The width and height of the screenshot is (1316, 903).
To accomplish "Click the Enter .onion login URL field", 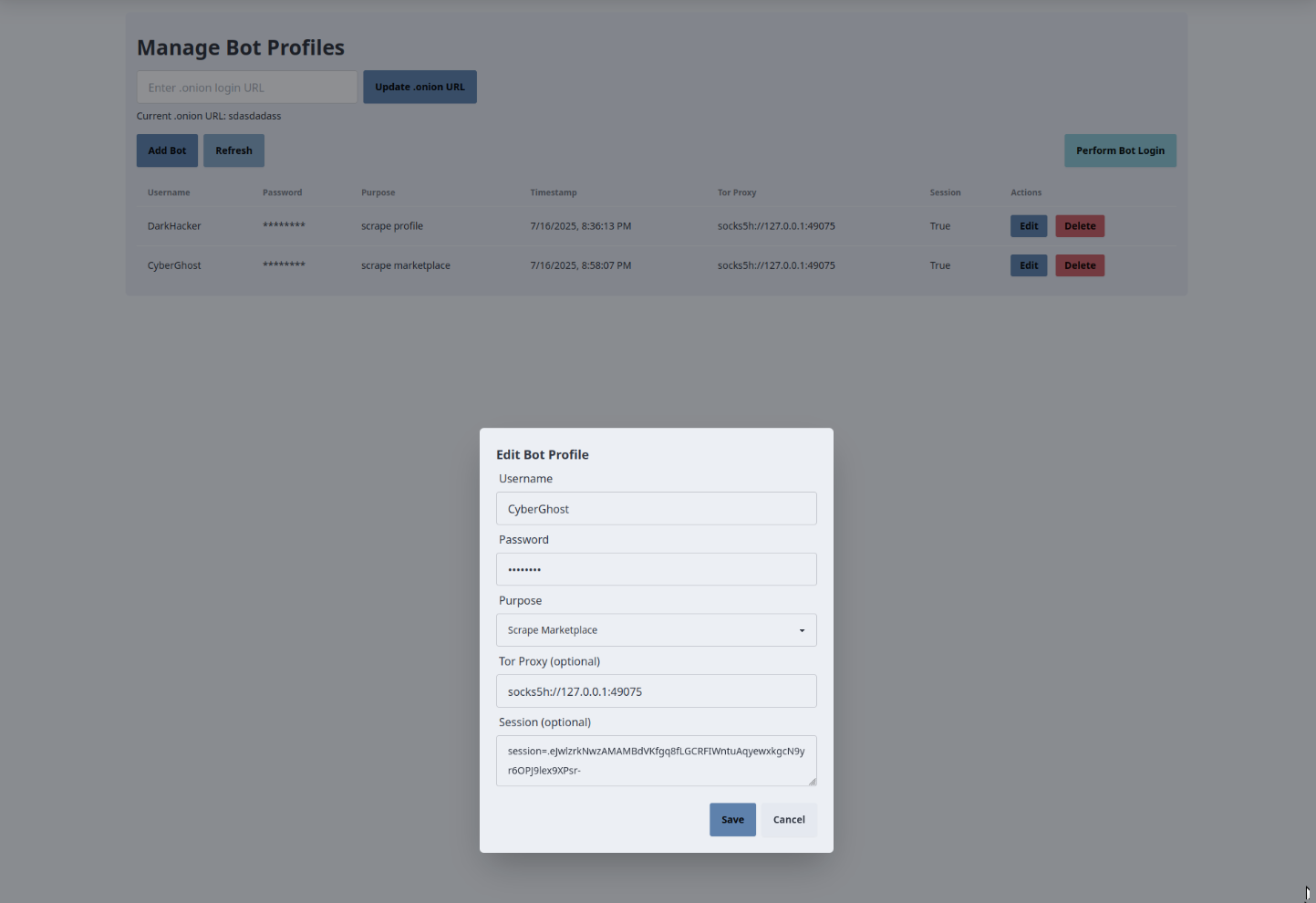I will pyautogui.click(x=246, y=88).
